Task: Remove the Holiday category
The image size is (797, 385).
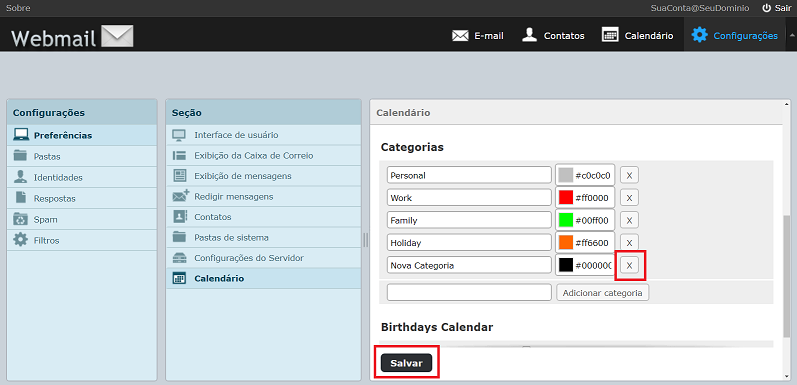Action: tap(629, 243)
